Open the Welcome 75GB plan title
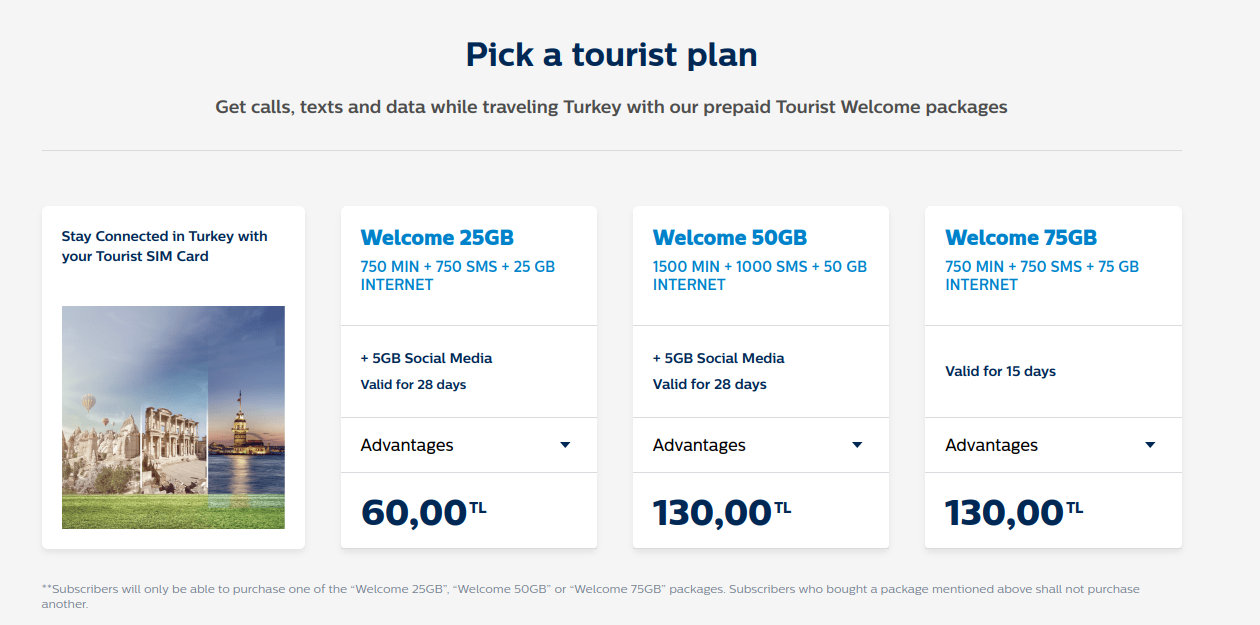Viewport: 1260px width, 625px height. (1021, 238)
